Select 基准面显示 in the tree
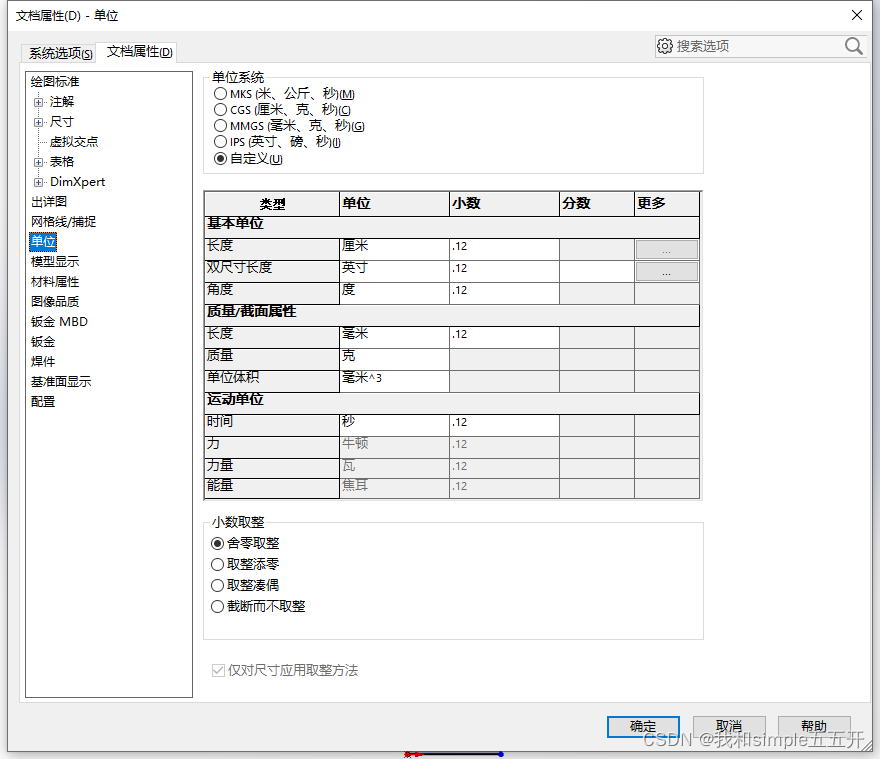The height and width of the screenshot is (759, 880). 61,382
